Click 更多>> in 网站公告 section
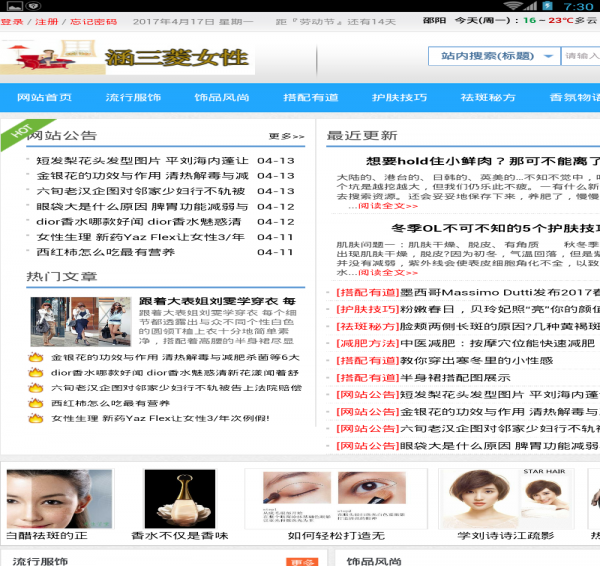Image resolution: width=600 pixels, height=566 pixels. coord(286,136)
